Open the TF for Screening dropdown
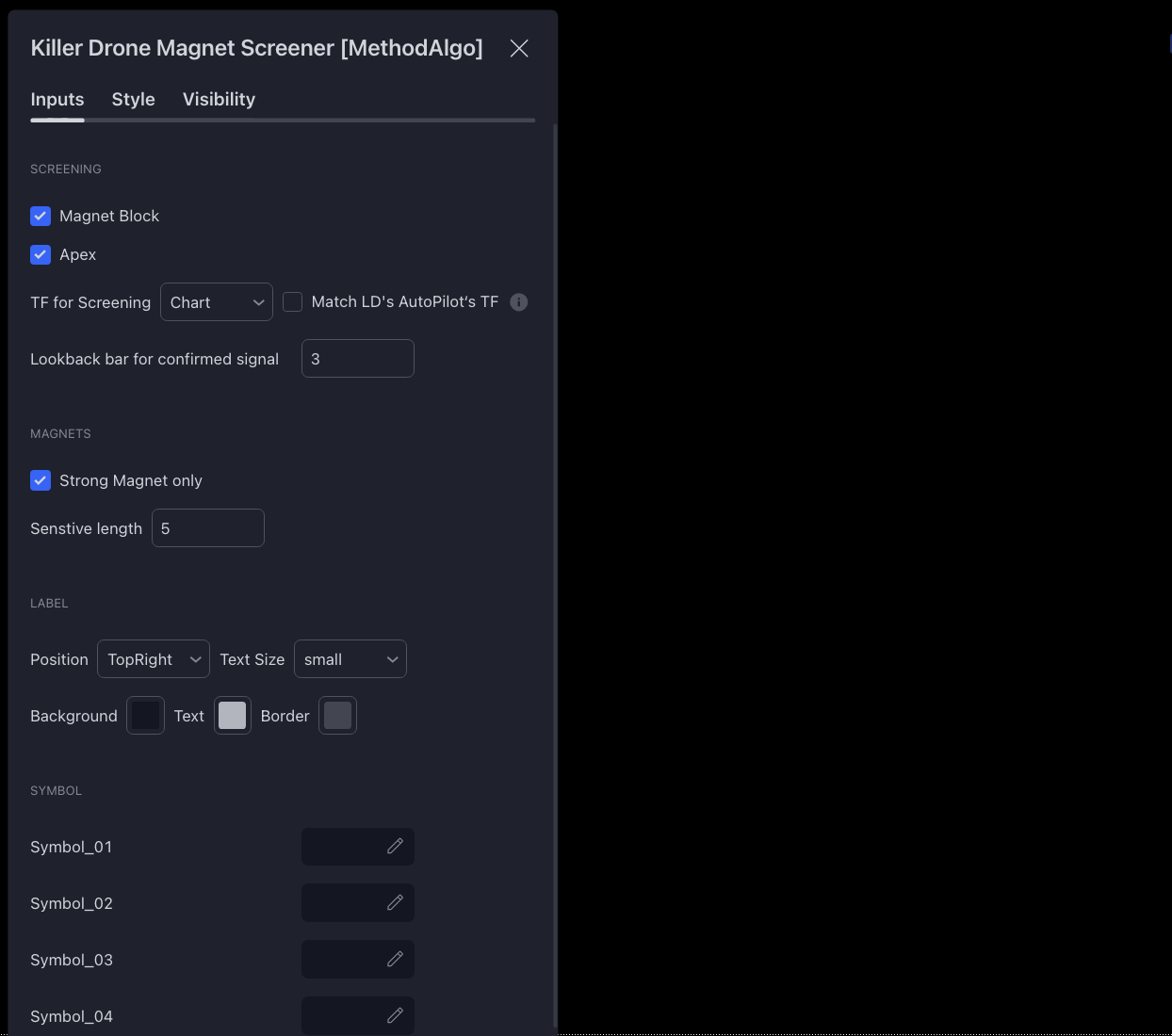The image size is (1172, 1036). (x=217, y=302)
